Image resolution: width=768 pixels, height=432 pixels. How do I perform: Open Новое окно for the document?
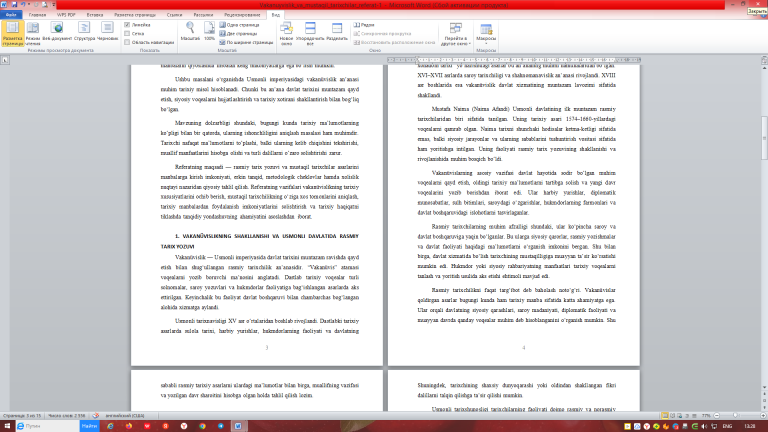click(x=286, y=33)
